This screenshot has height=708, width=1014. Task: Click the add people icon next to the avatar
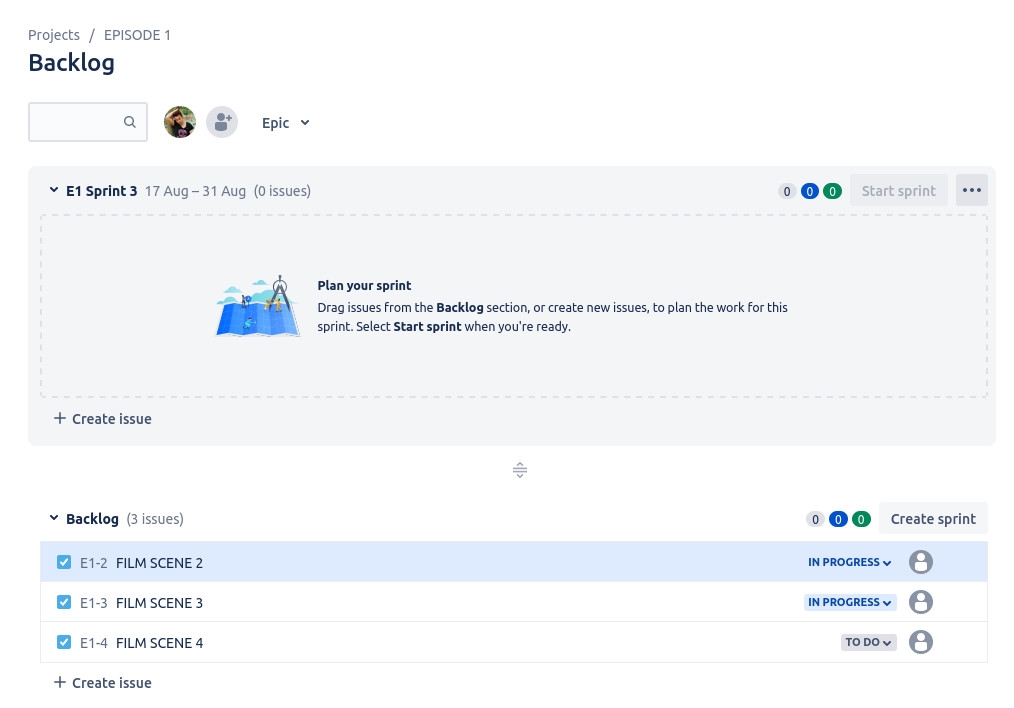tap(222, 121)
